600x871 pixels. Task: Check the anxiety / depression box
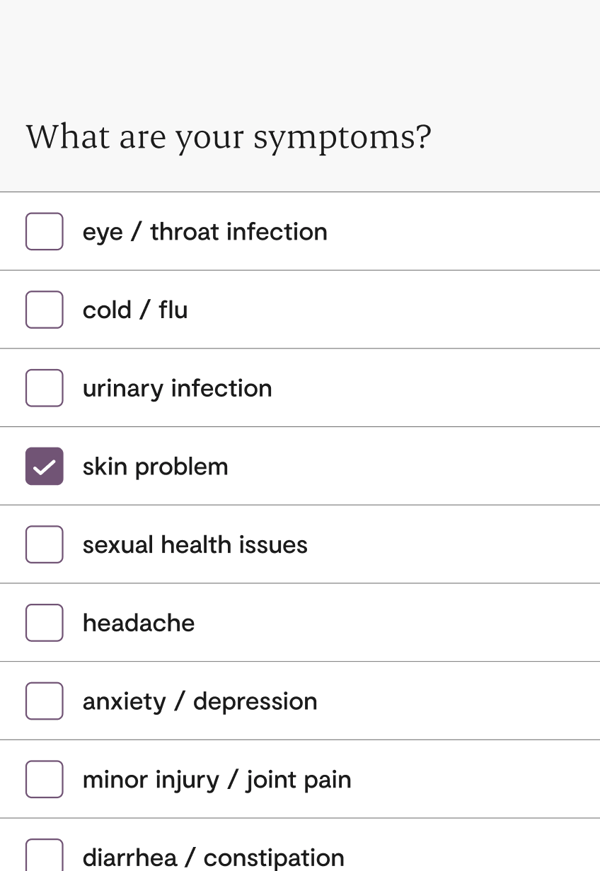[44, 701]
